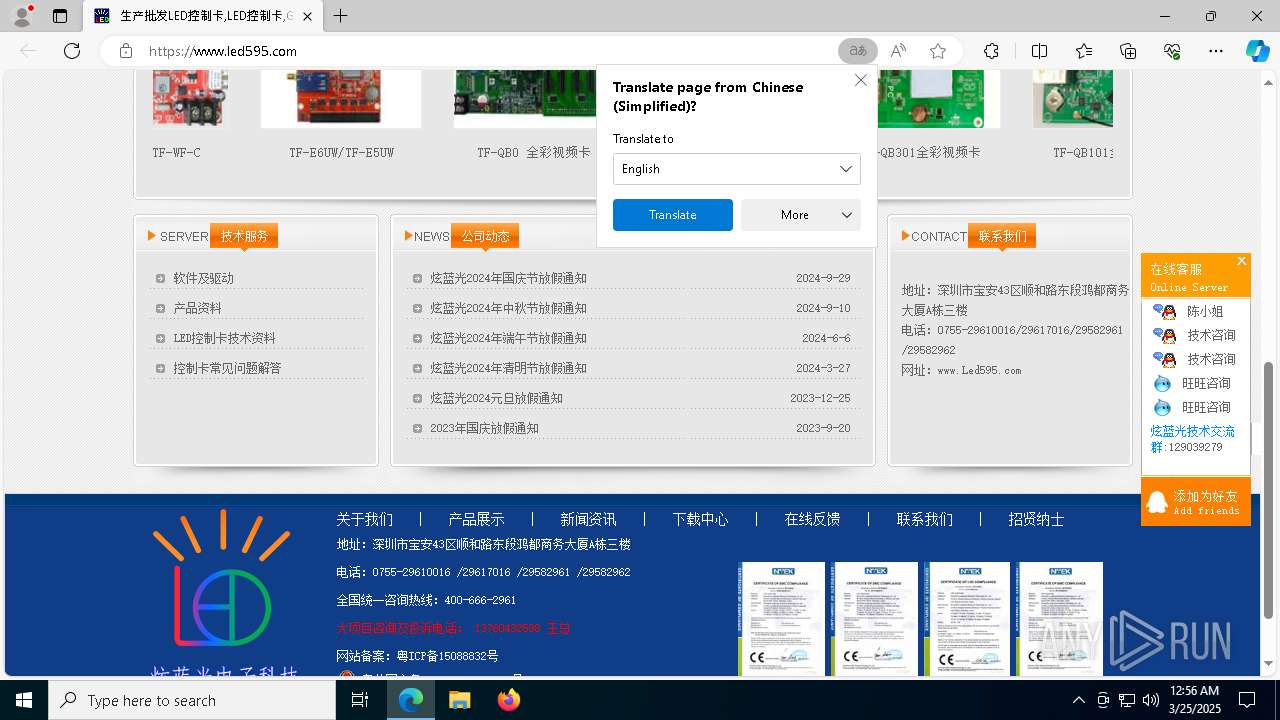Reload the page with refresh icon
The width and height of the screenshot is (1280, 720).
click(x=72, y=51)
